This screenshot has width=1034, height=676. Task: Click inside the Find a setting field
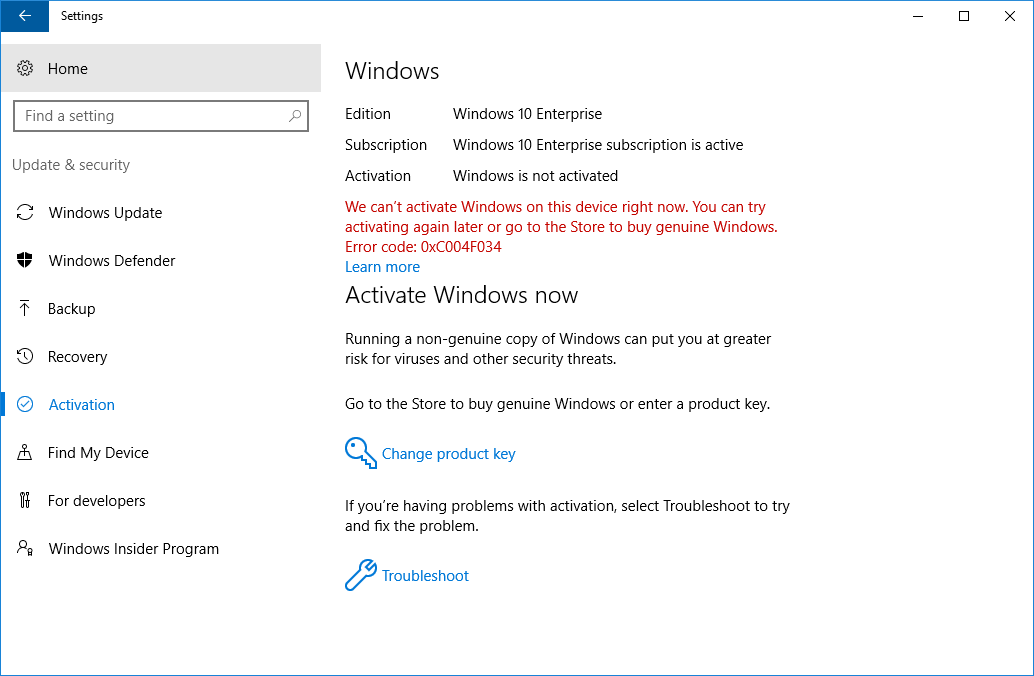[150, 116]
